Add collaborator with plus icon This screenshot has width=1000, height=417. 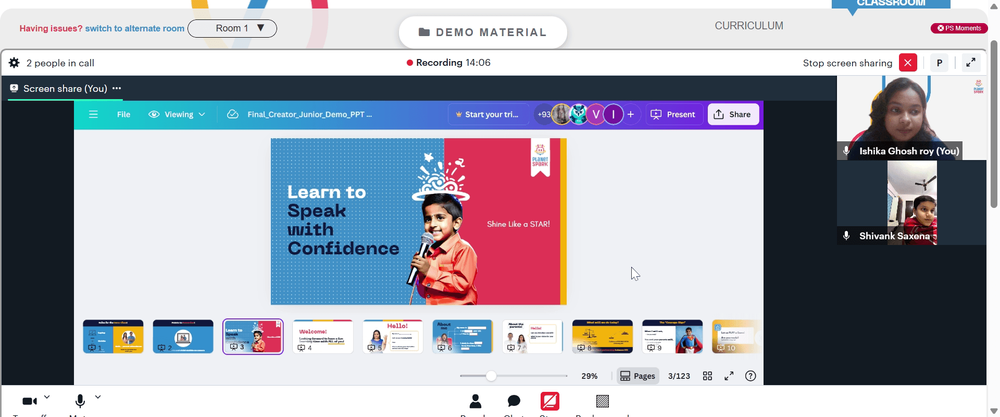(x=631, y=114)
